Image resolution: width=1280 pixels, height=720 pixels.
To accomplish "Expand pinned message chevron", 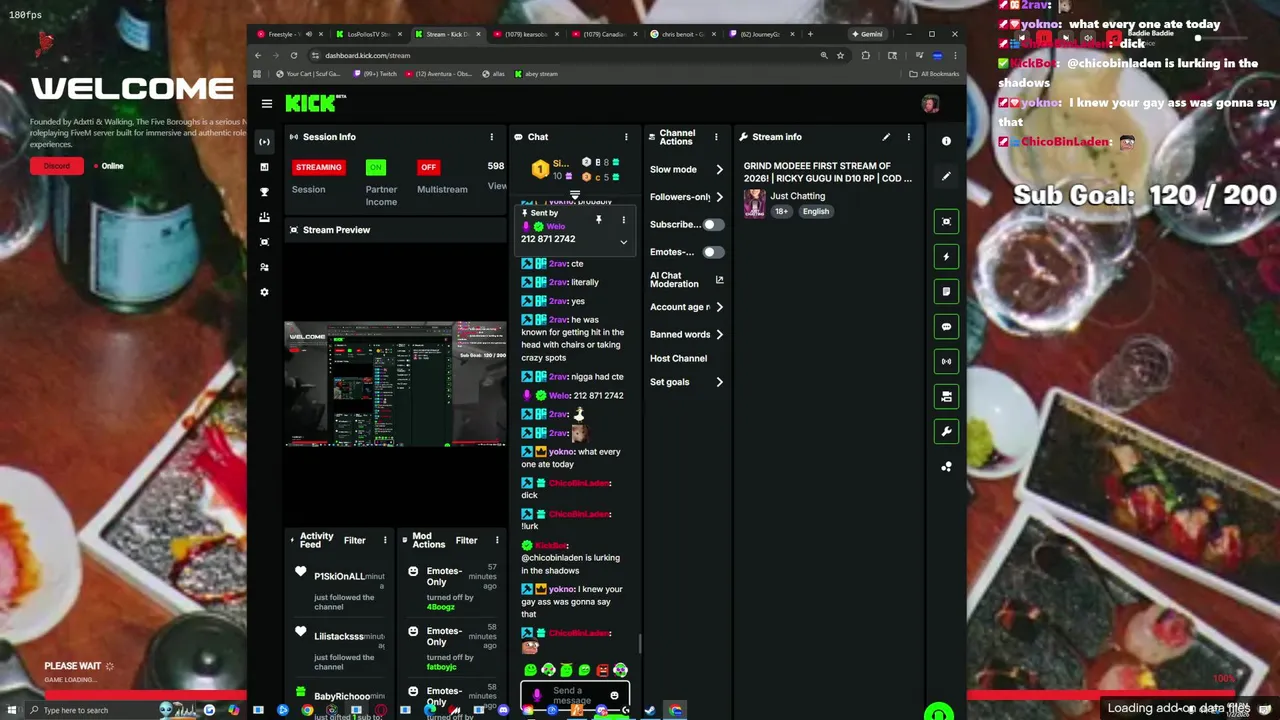I will tap(623, 242).
